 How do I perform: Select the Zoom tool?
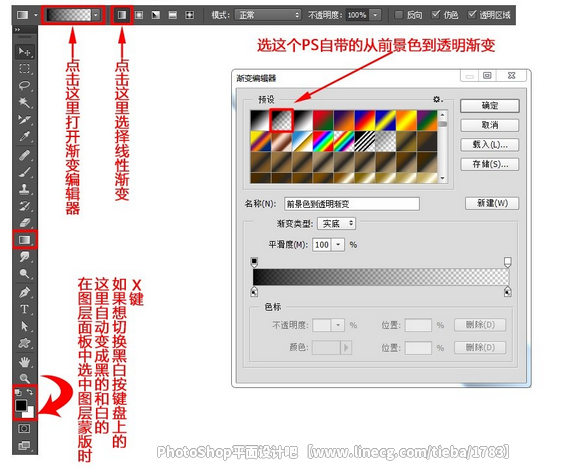tap(25, 378)
